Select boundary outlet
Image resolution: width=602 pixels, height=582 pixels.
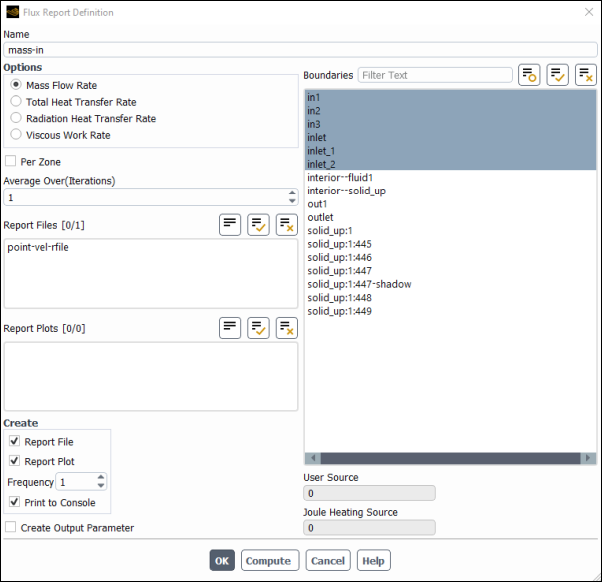point(450,218)
